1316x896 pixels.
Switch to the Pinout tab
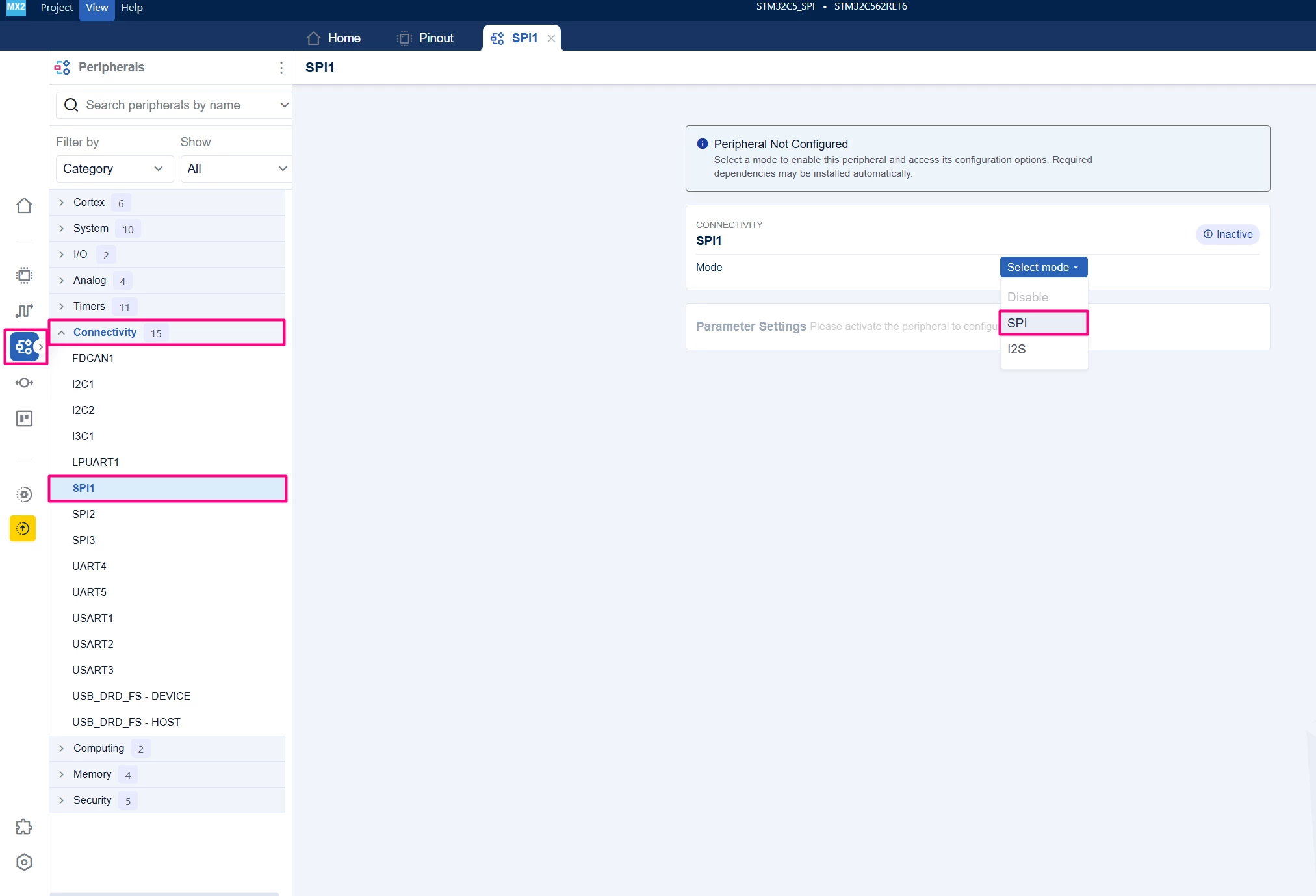pos(426,38)
